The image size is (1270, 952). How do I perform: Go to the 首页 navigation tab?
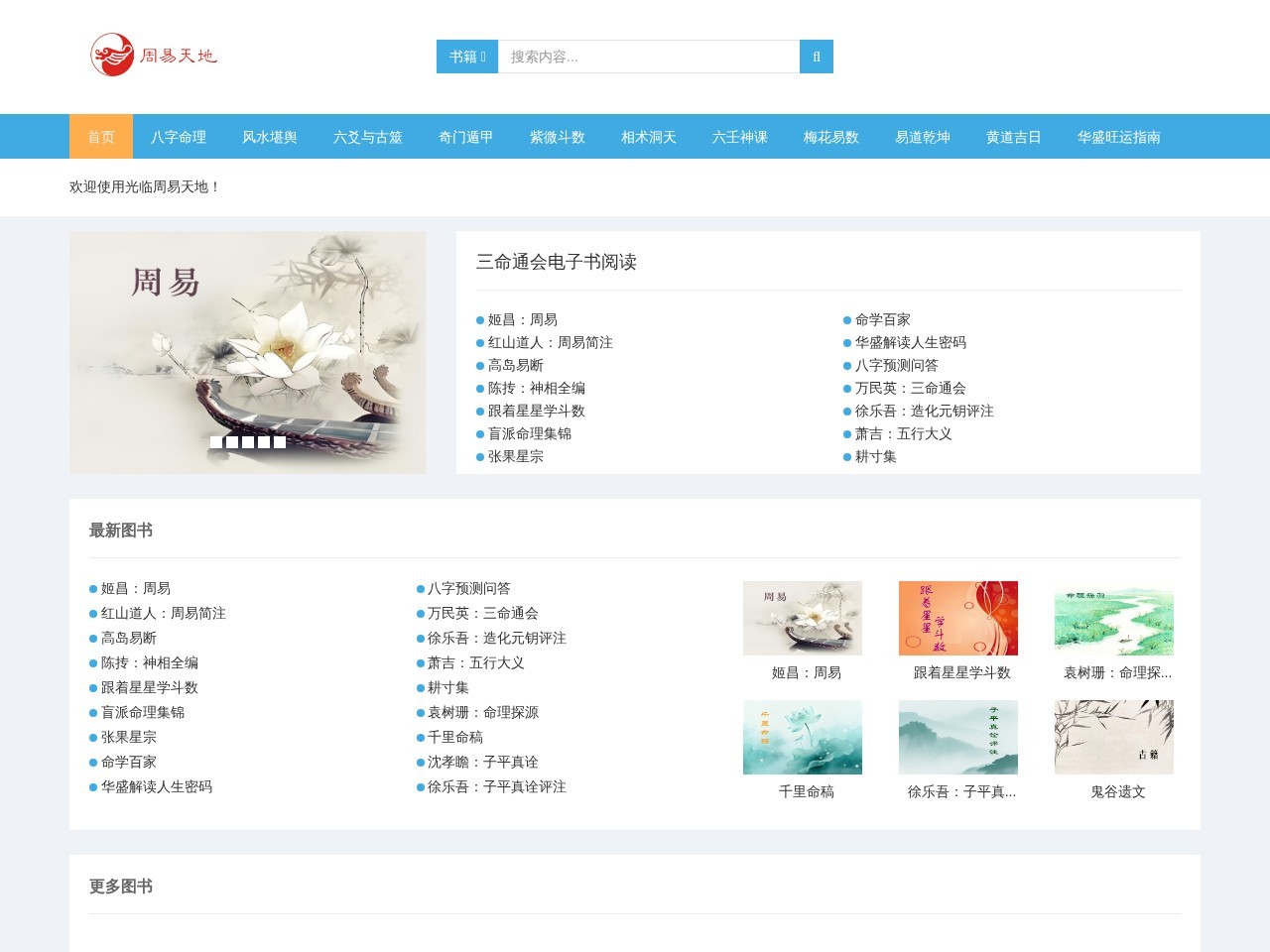[x=101, y=137]
